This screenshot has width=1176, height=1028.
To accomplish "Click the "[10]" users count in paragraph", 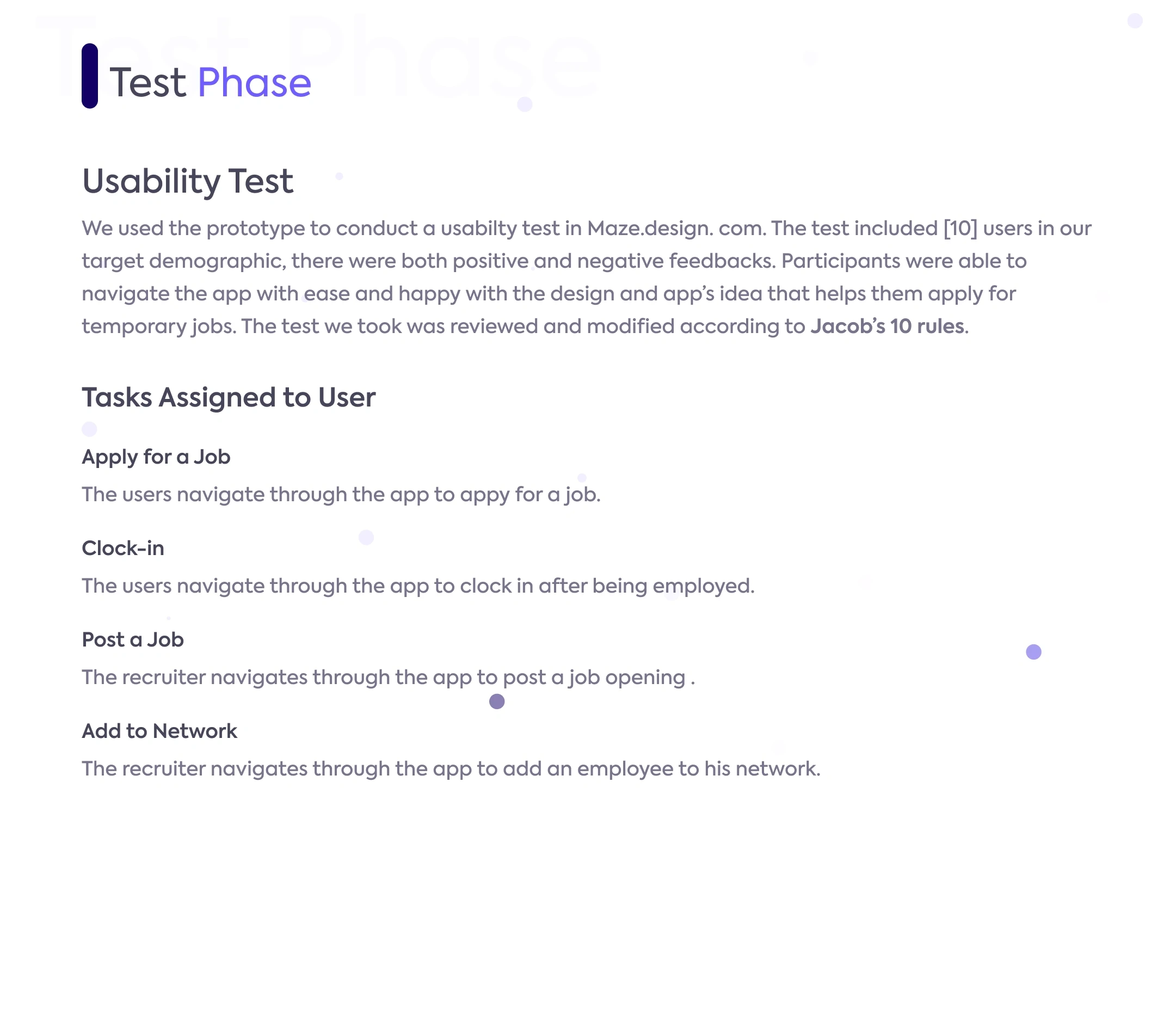I will pos(960,229).
